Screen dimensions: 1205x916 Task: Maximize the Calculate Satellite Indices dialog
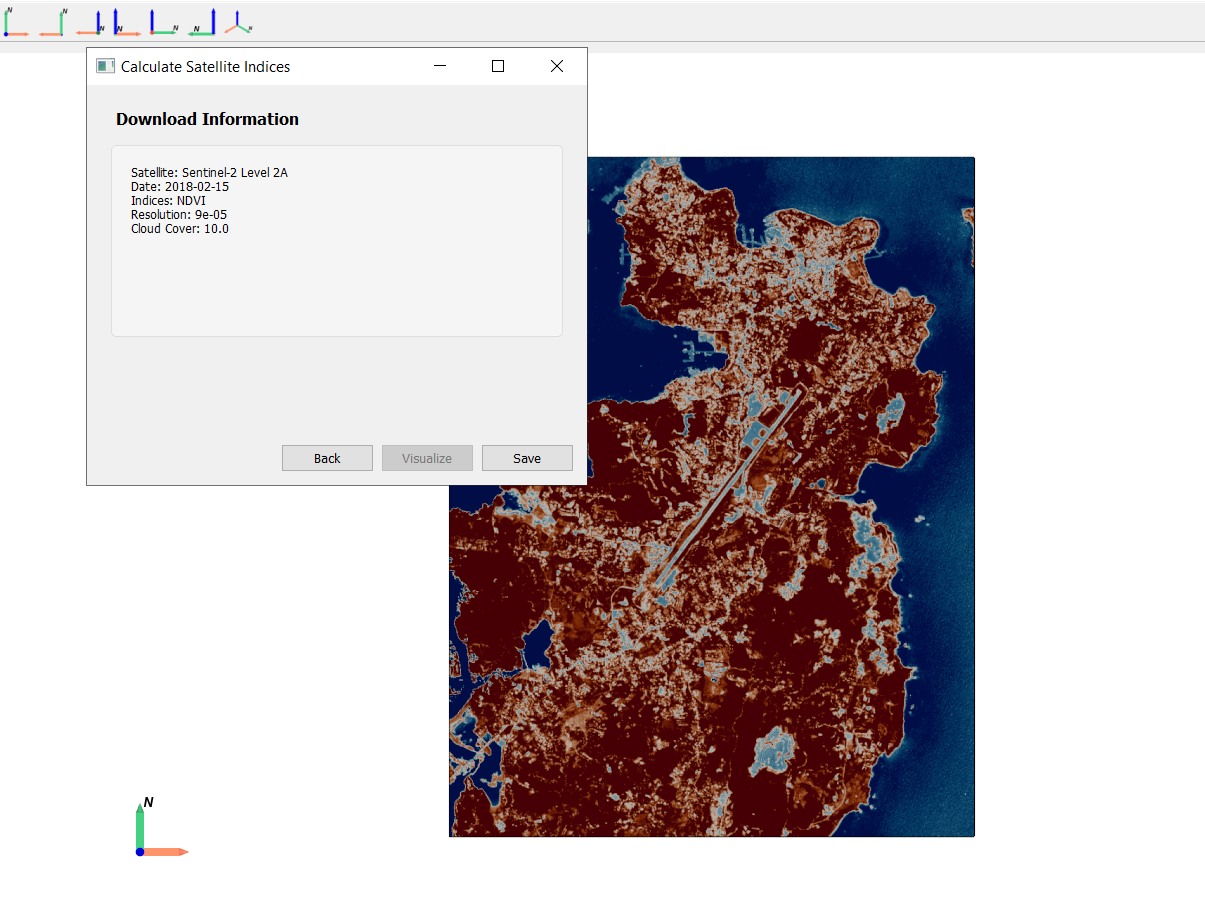click(498, 67)
